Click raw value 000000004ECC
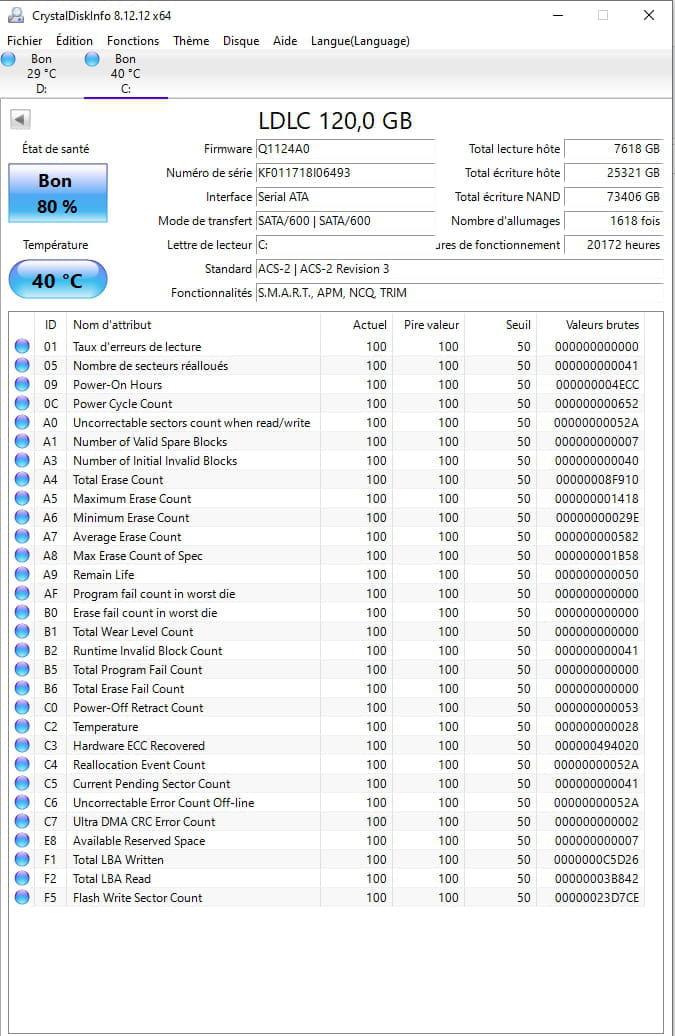Viewport: 675px width, 1036px height. click(597, 385)
